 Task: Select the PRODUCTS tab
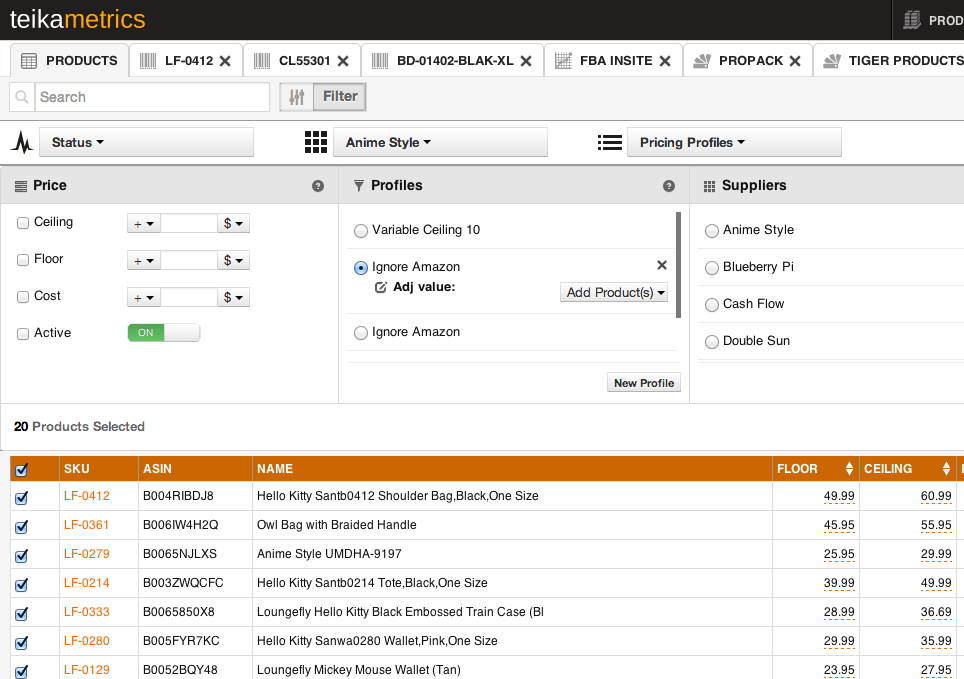[x=68, y=60]
